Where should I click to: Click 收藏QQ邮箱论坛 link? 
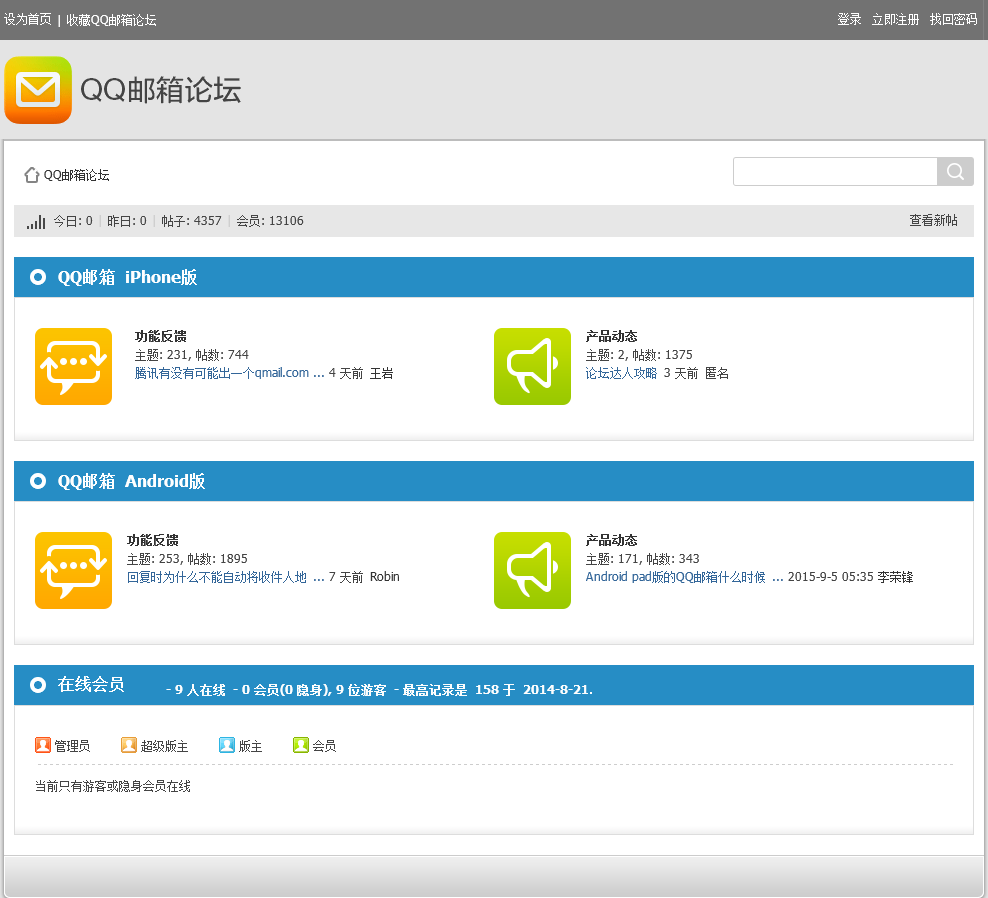[x=111, y=20]
